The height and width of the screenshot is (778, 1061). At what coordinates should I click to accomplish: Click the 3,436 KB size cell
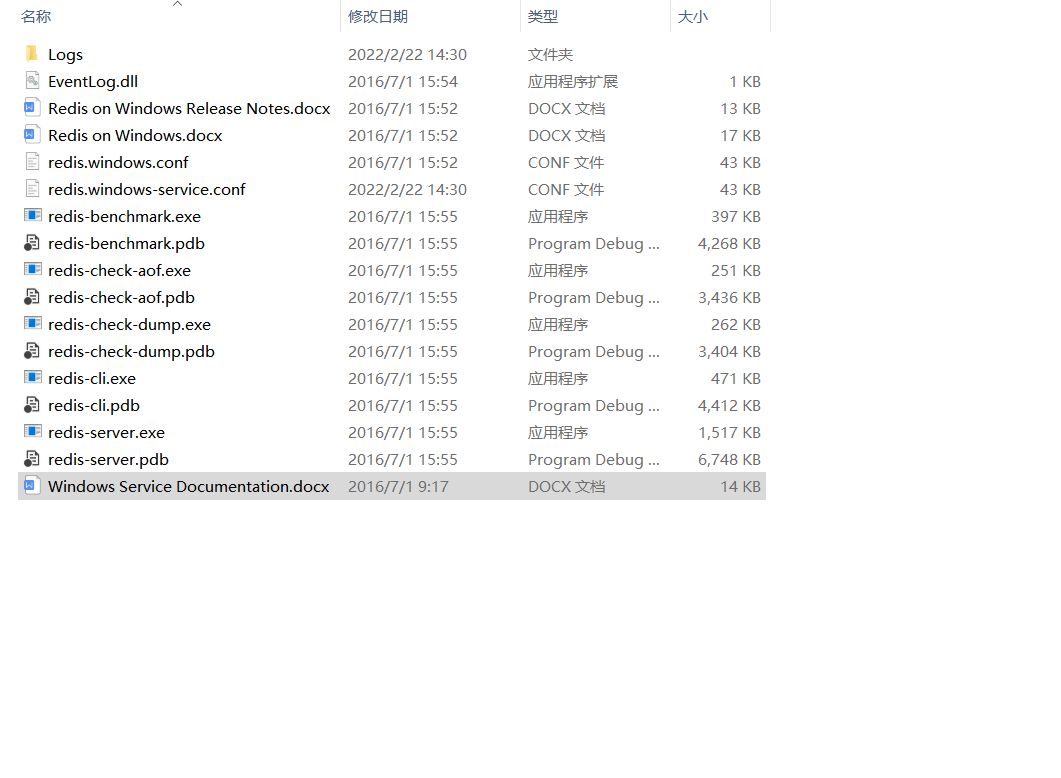[x=729, y=298]
